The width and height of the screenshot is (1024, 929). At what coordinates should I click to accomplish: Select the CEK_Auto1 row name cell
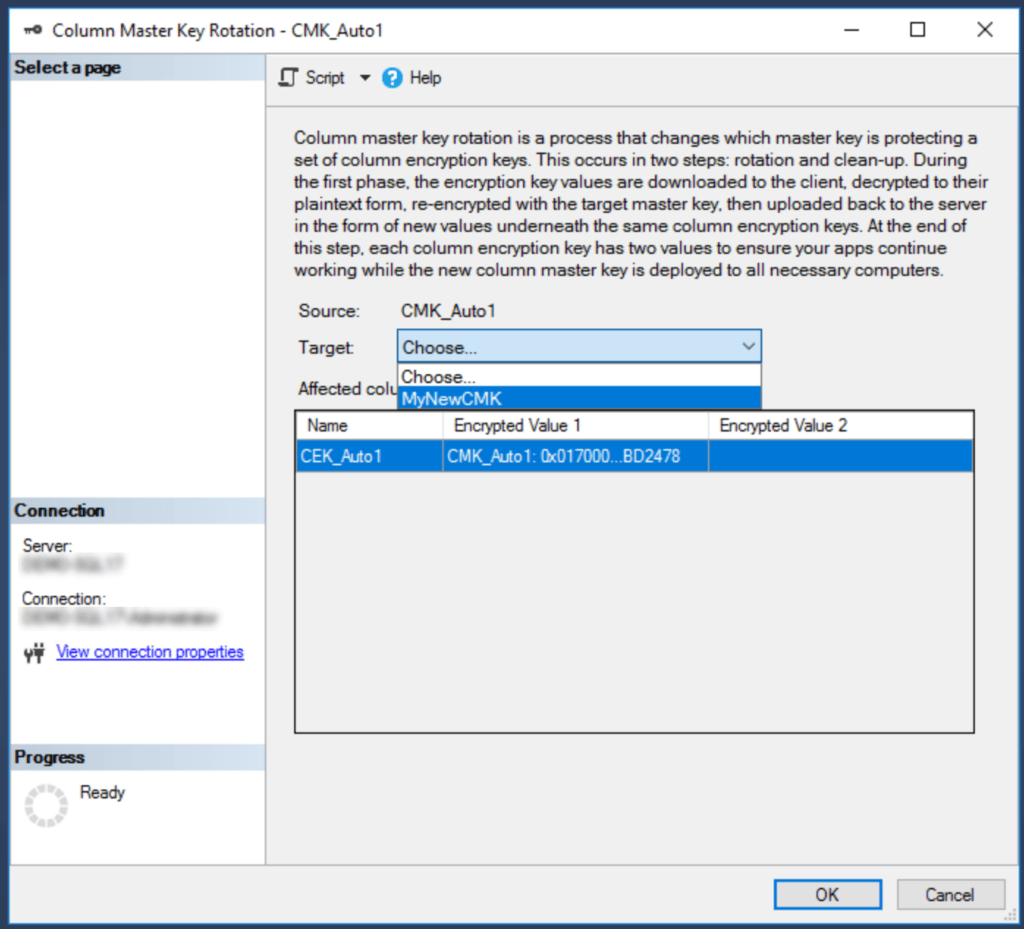coord(370,456)
